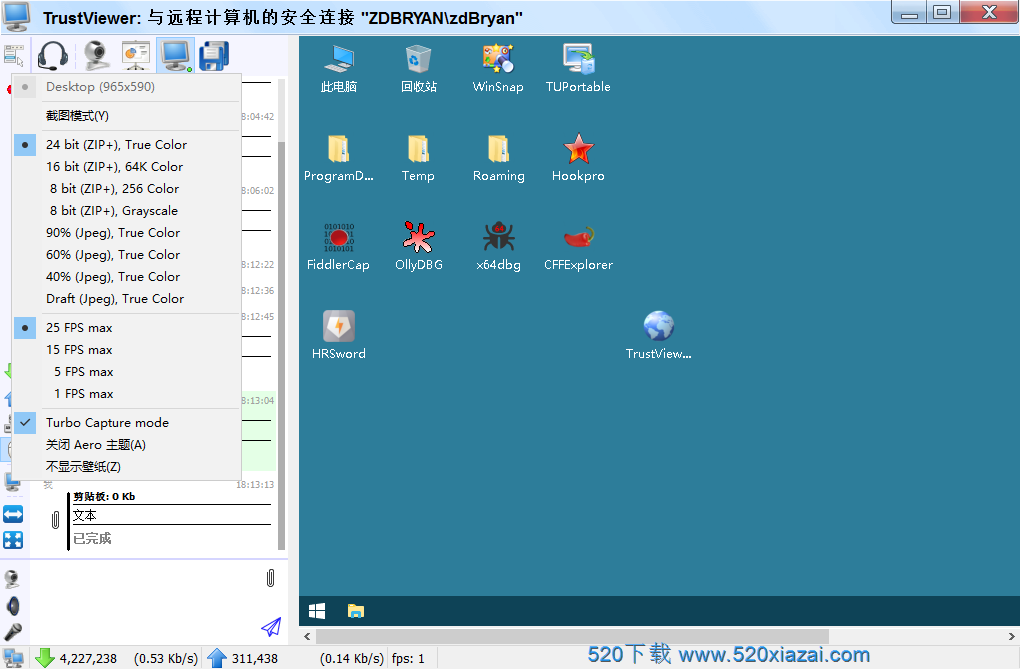The image size is (1020, 669).
Task: Click the computer list icon at top-left
Action: point(14,55)
